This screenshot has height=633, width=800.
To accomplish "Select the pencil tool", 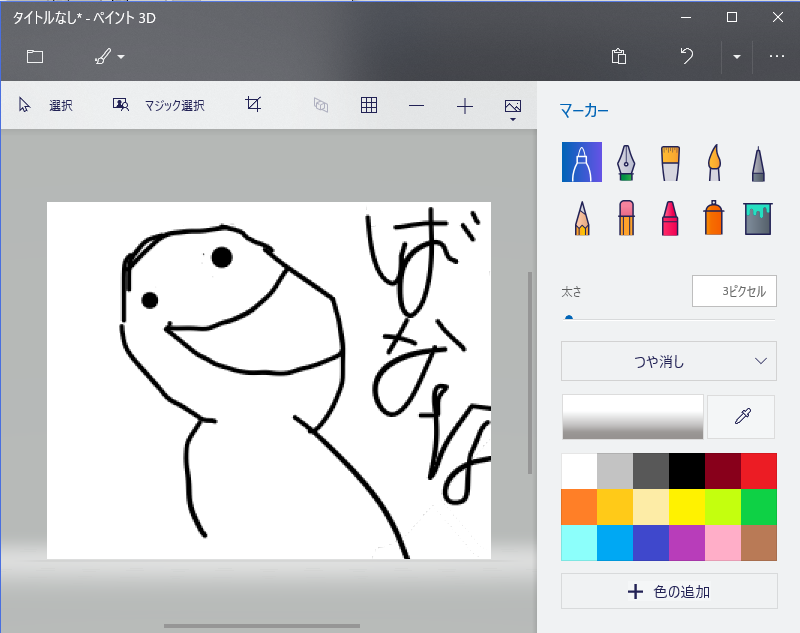I will (x=582, y=217).
